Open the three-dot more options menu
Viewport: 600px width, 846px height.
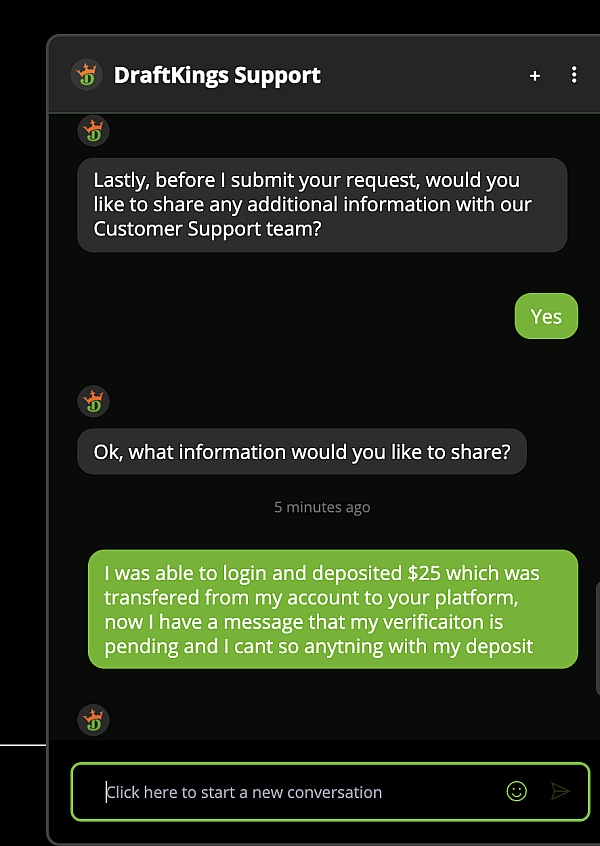click(x=574, y=75)
